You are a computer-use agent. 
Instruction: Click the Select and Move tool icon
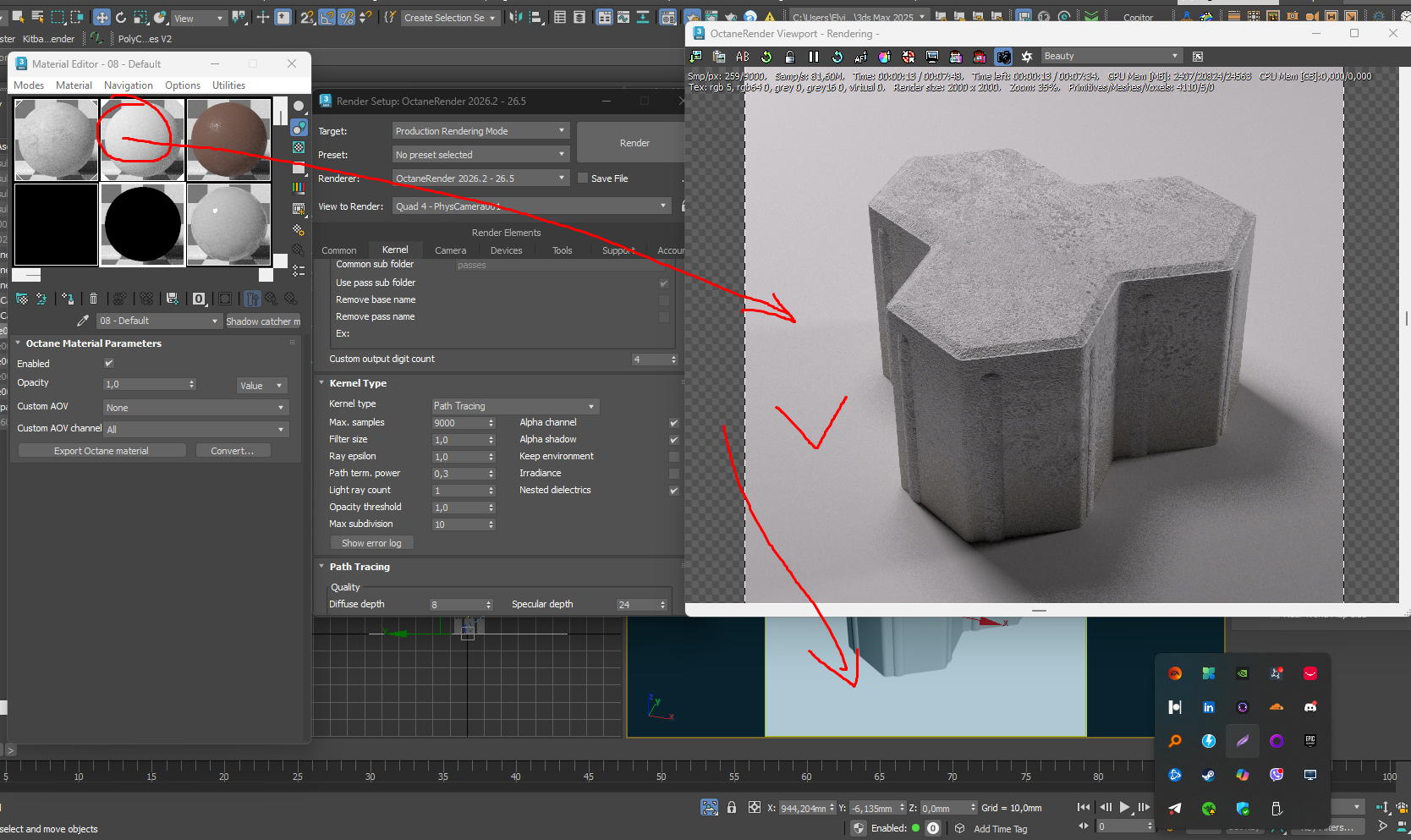102,17
